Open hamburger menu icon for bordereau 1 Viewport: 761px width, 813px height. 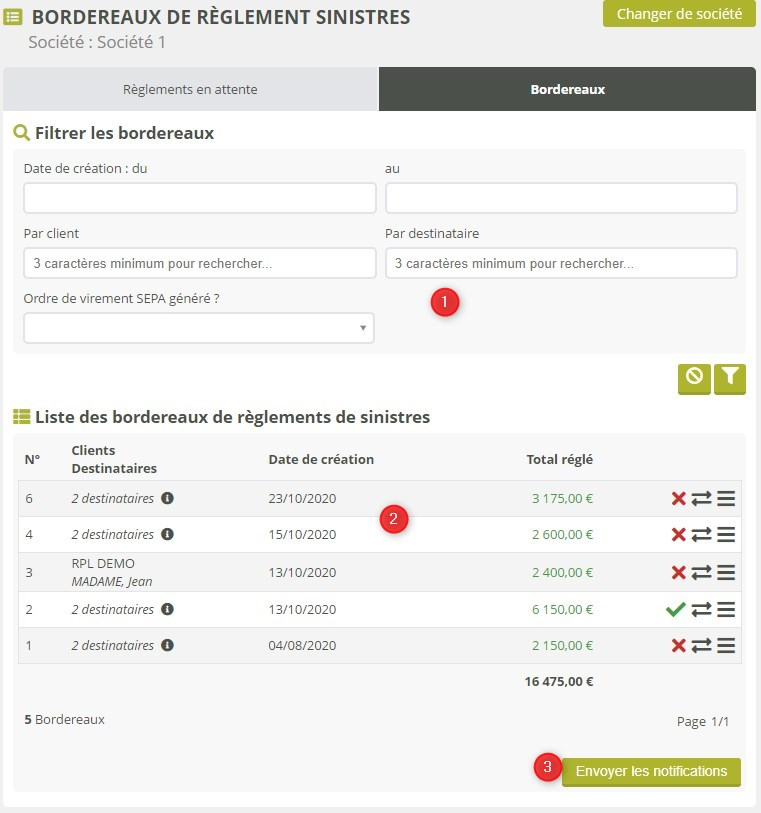pyautogui.click(x=726, y=646)
